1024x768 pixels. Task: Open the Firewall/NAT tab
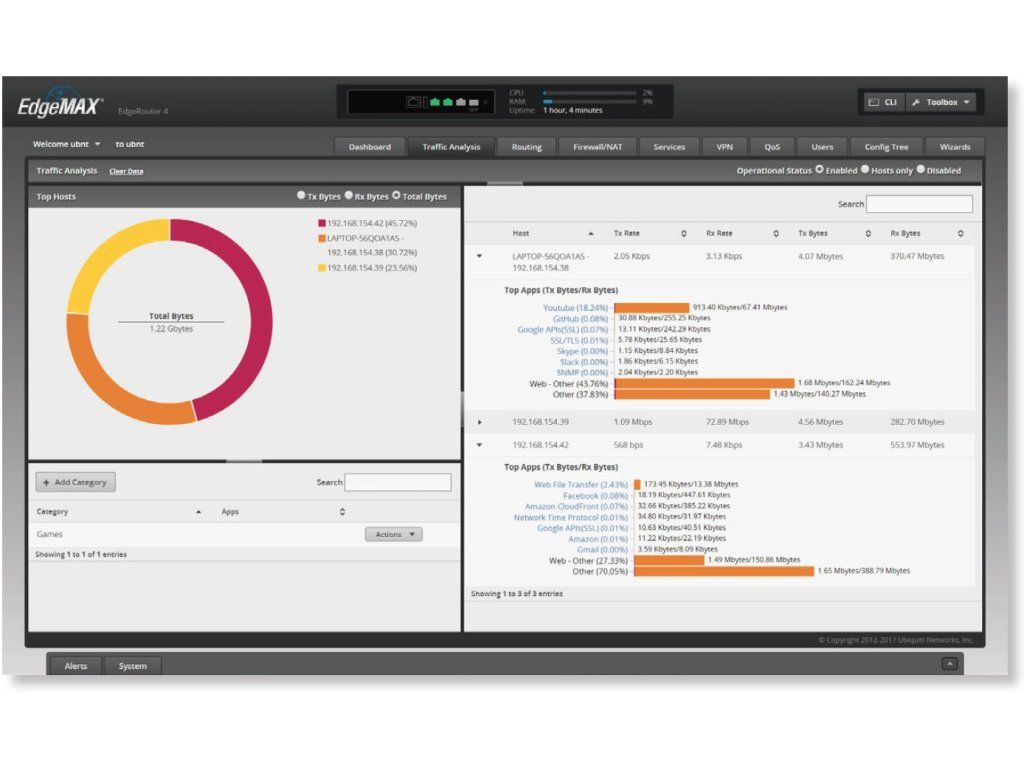click(598, 147)
